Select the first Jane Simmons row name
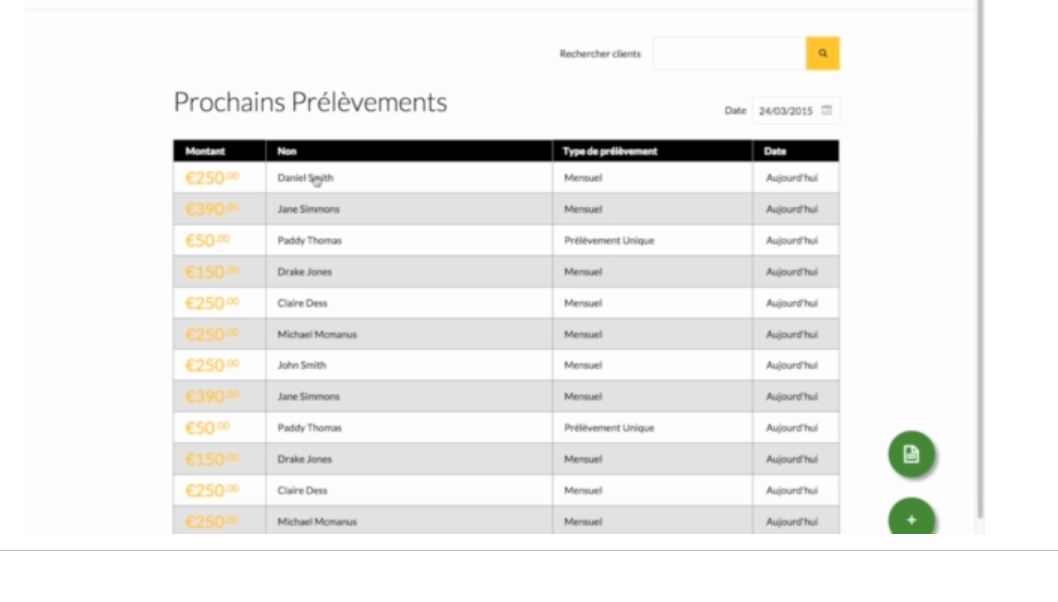 click(x=308, y=209)
